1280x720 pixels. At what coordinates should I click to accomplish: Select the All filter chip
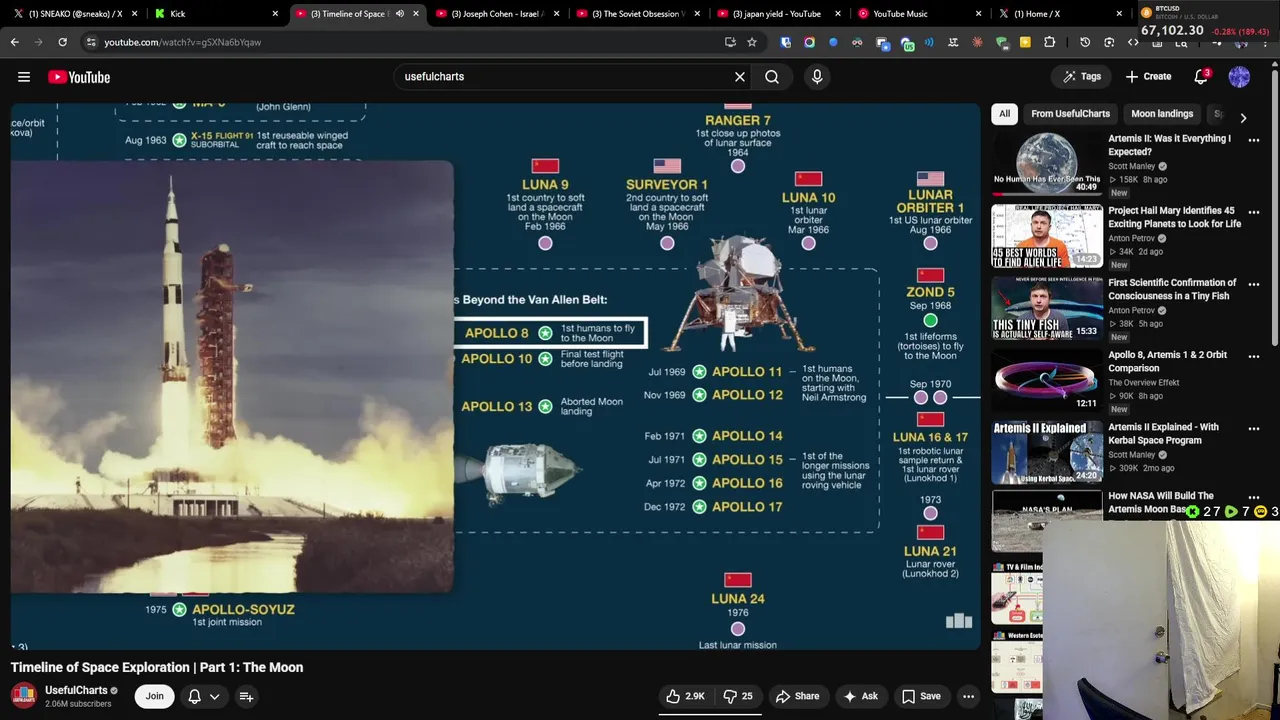1005,114
